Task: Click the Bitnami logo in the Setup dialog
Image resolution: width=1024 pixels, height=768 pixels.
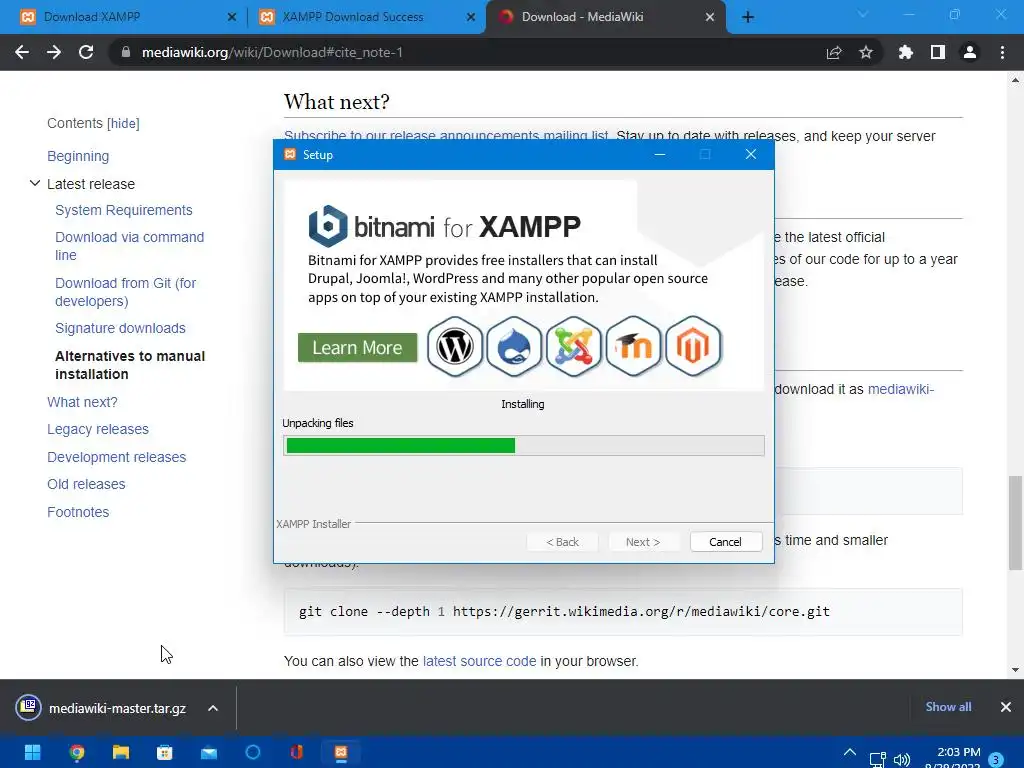Action: coord(327,226)
